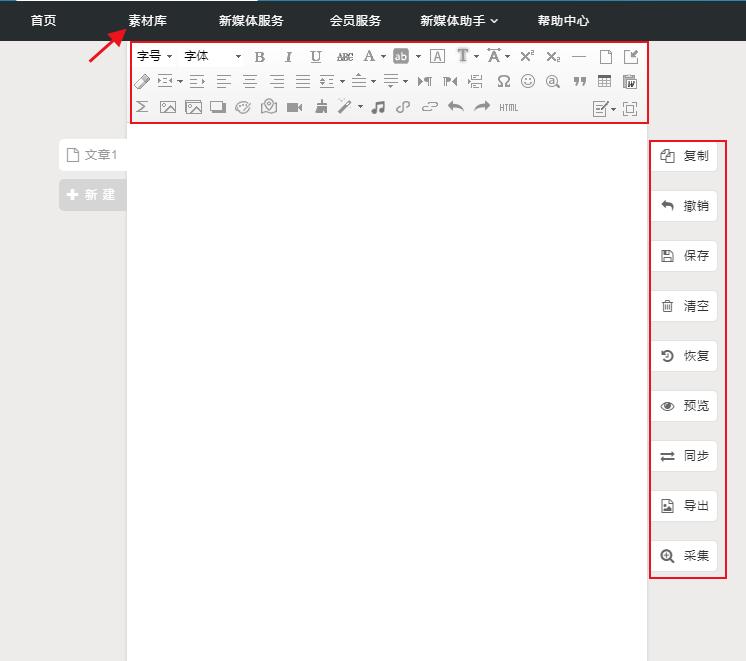Image resolution: width=746 pixels, height=661 pixels.
Task: Toggle bold formatting in editor toolbar
Action: [x=259, y=57]
